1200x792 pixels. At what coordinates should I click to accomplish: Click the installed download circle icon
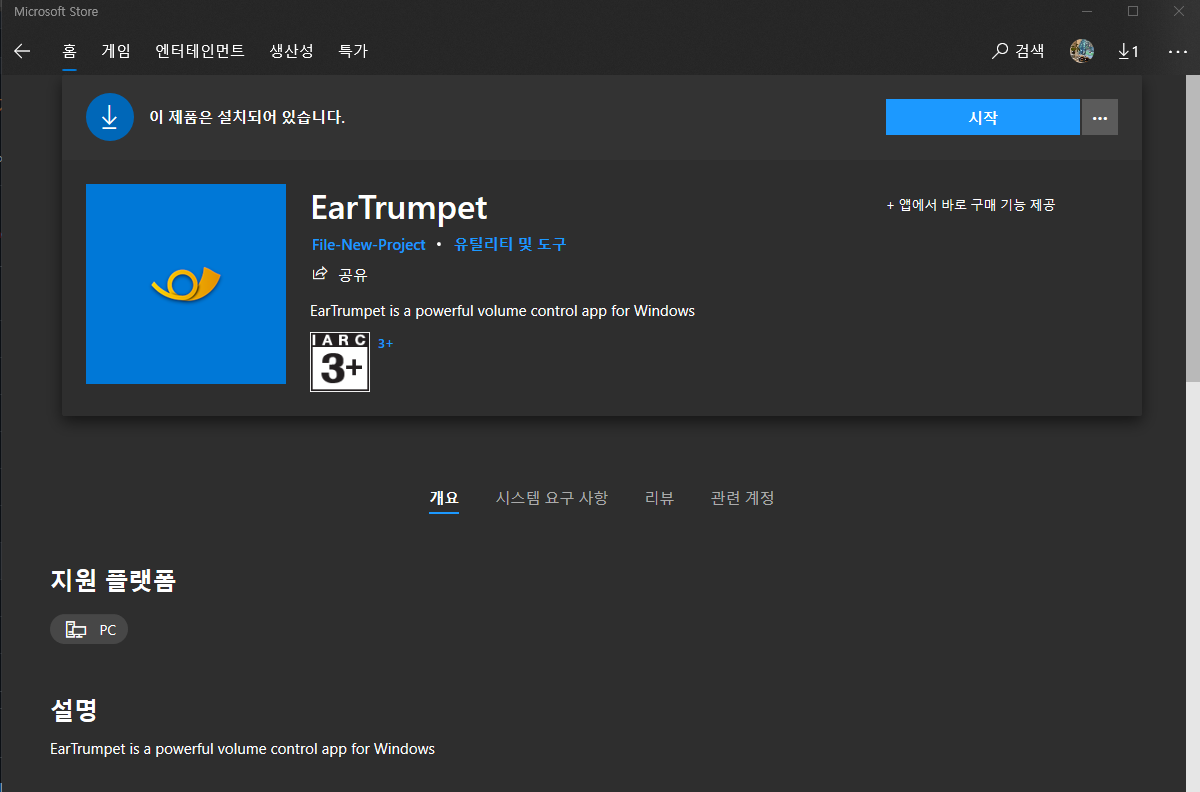110,117
